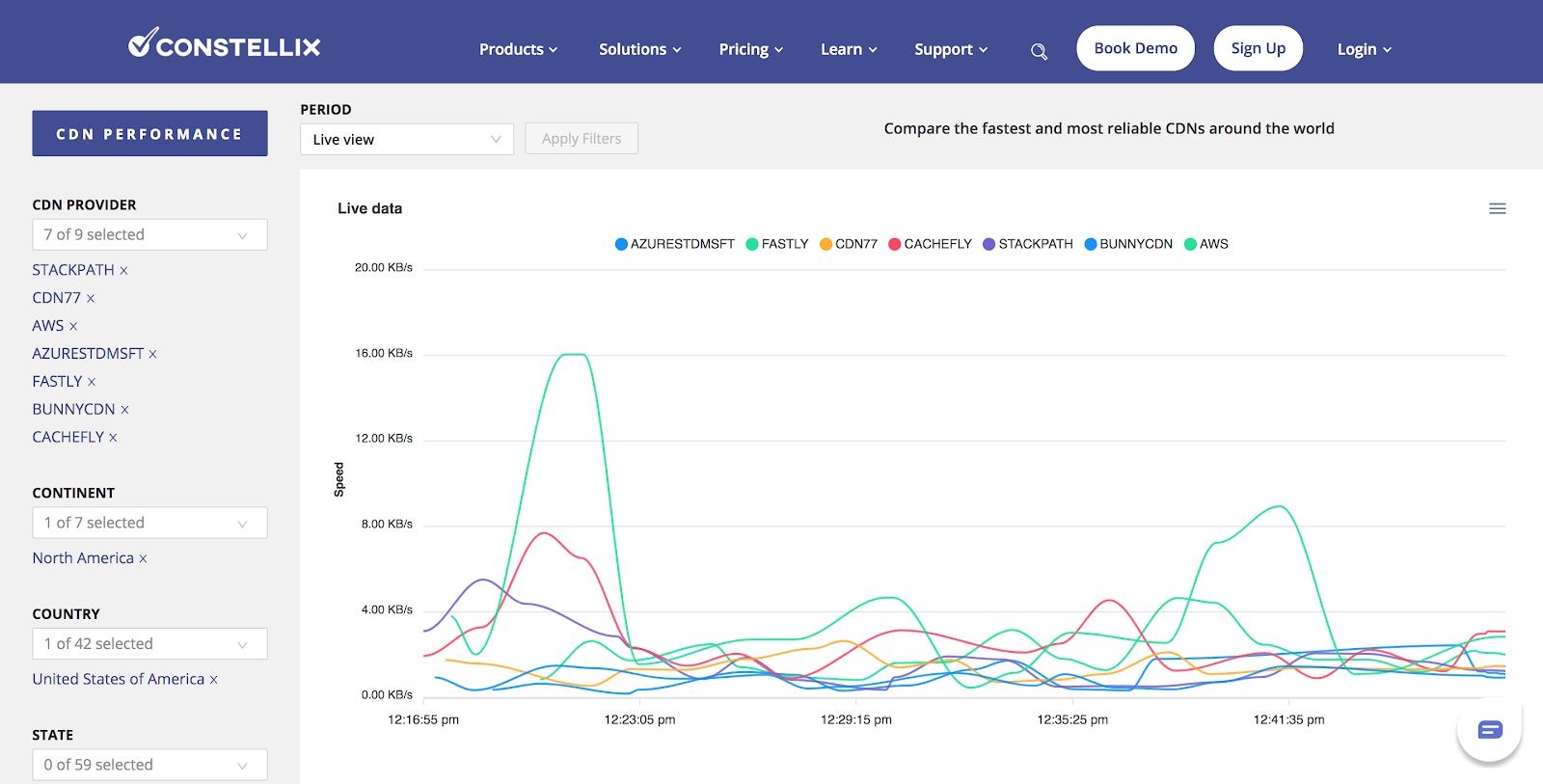Remove BUNNYCDN filter with its x
The image size is (1543, 784).
pos(124,411)
